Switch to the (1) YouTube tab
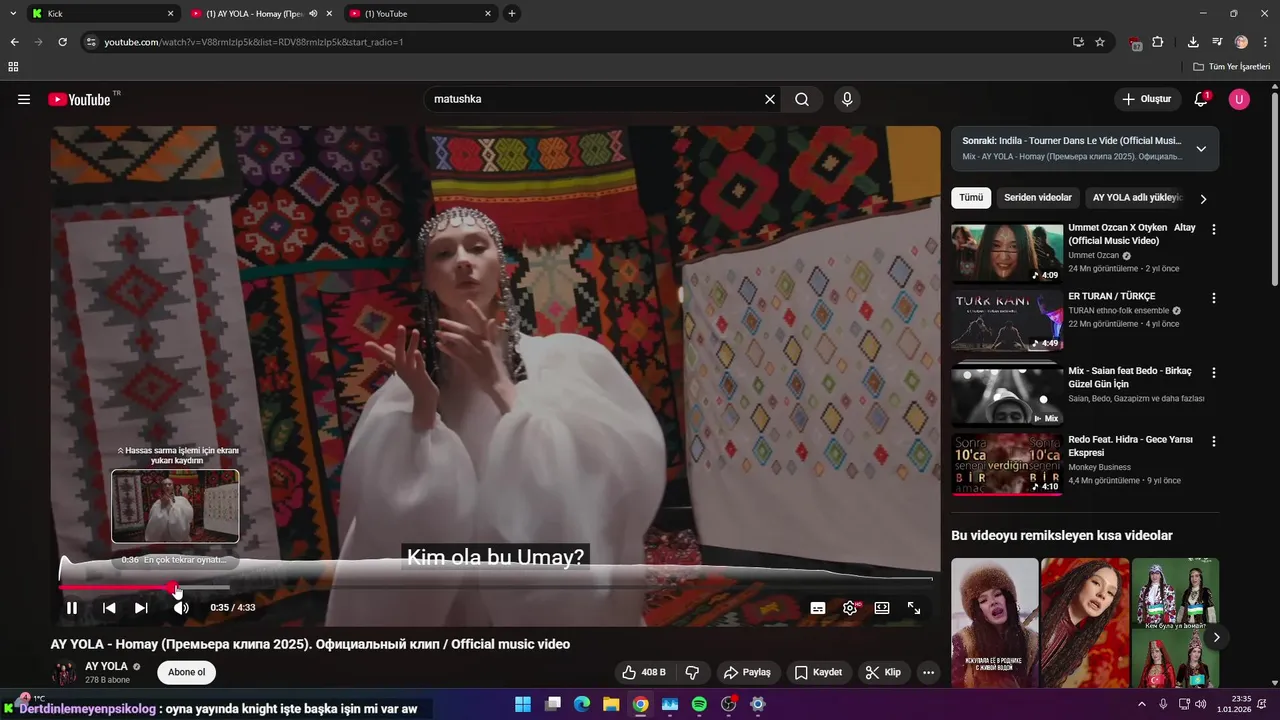 click(420, 14)
